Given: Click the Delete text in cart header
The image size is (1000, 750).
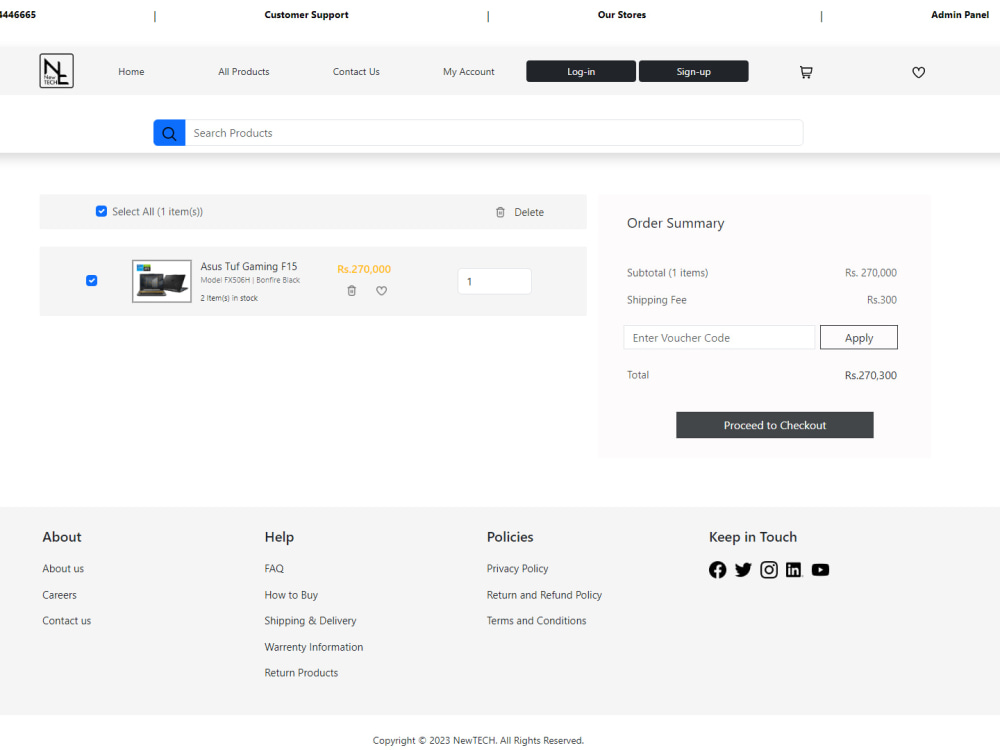Looking at the screenshot, I should click(529, 212).
